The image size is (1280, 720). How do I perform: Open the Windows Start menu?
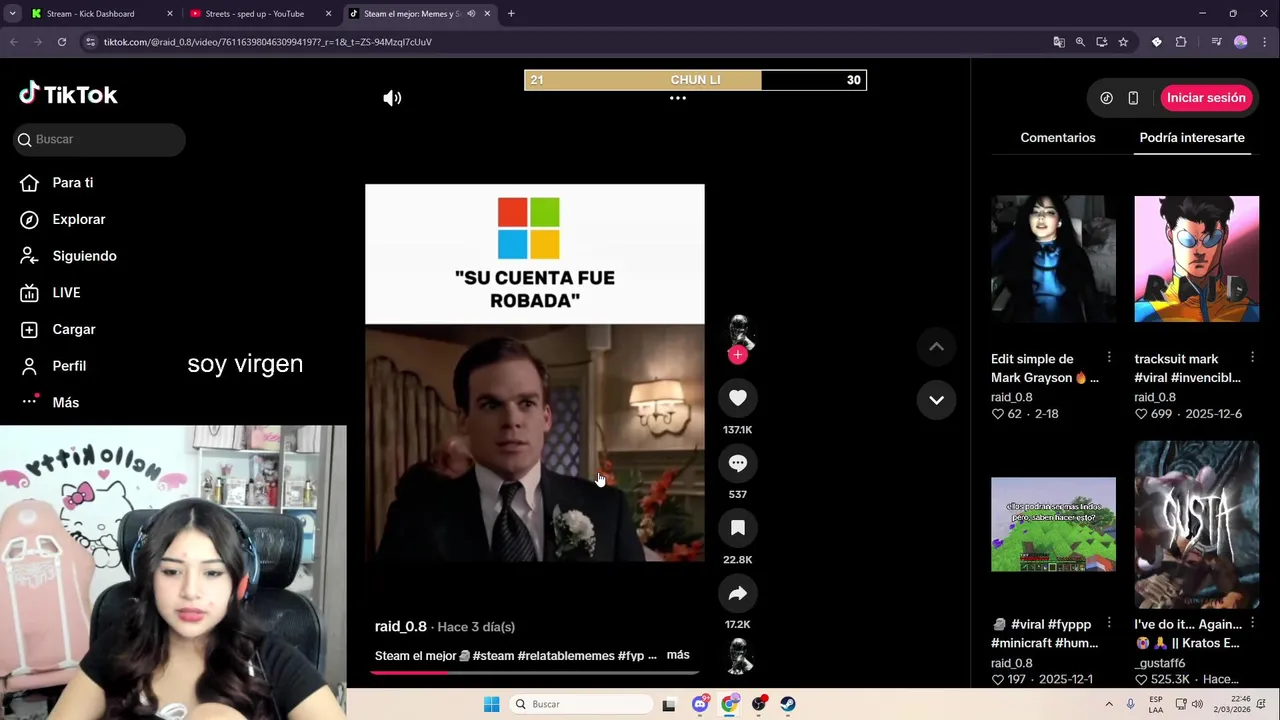491,704
